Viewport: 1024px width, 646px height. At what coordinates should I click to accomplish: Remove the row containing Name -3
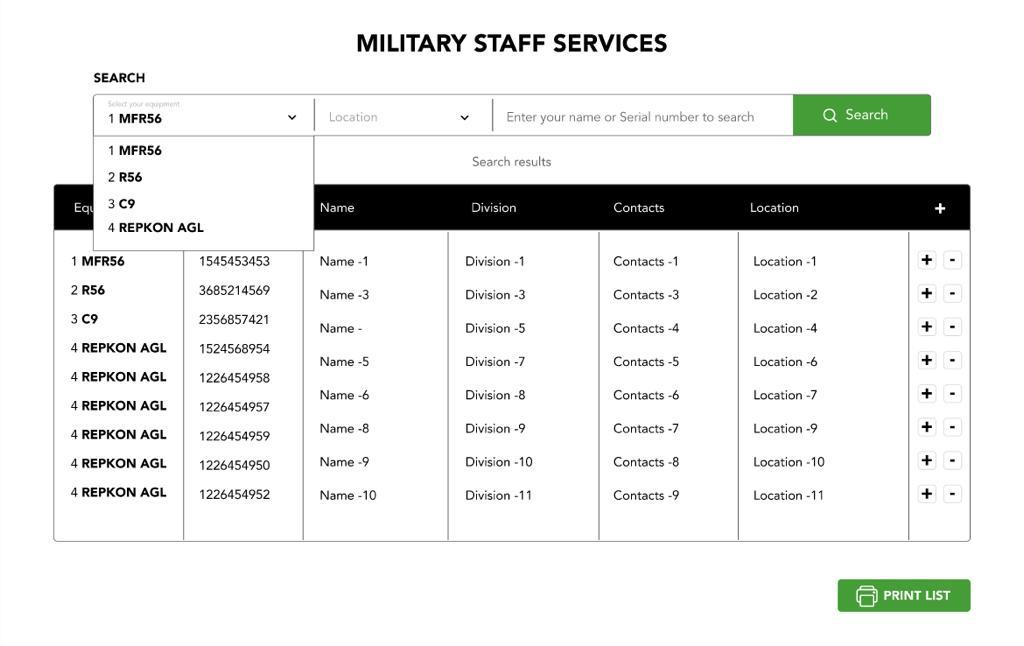(953, 293)
